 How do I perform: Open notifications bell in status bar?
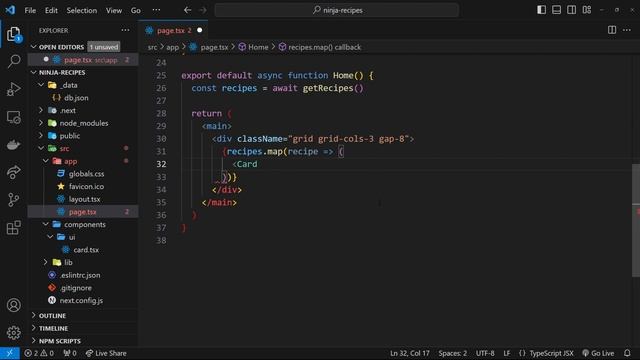(627, 353)
